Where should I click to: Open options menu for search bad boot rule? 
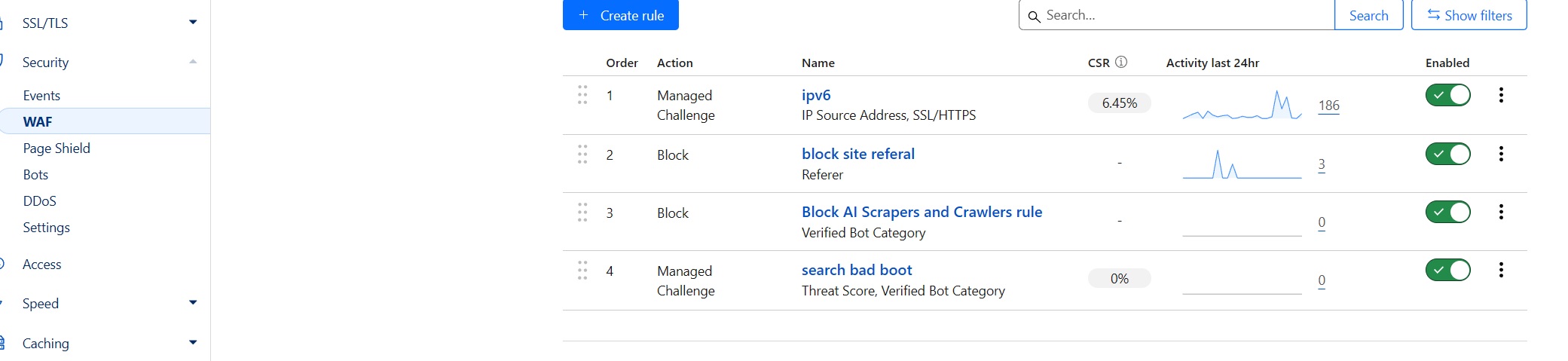[x=1500, y=270]
